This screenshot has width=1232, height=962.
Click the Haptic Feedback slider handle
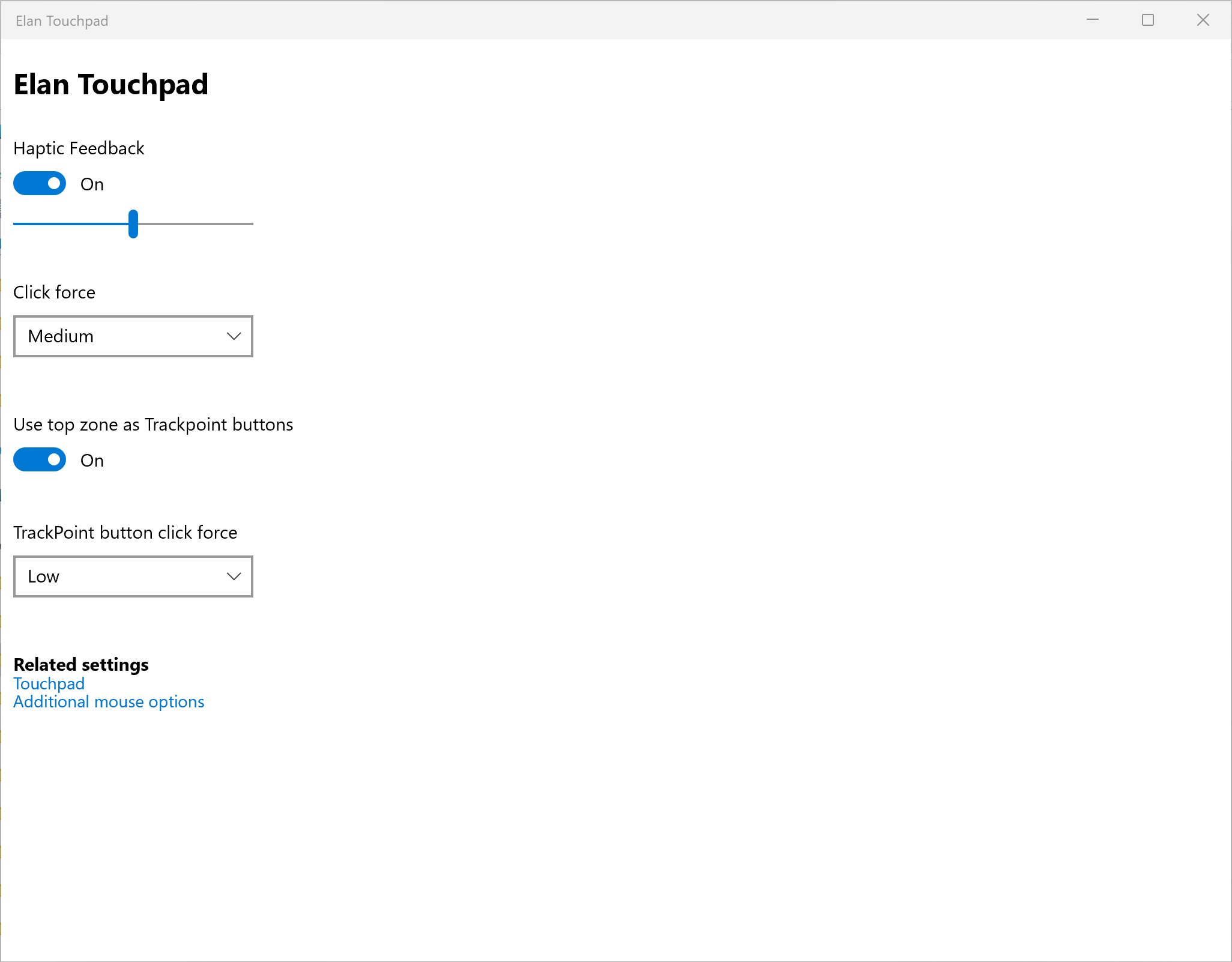coord(133,224)
